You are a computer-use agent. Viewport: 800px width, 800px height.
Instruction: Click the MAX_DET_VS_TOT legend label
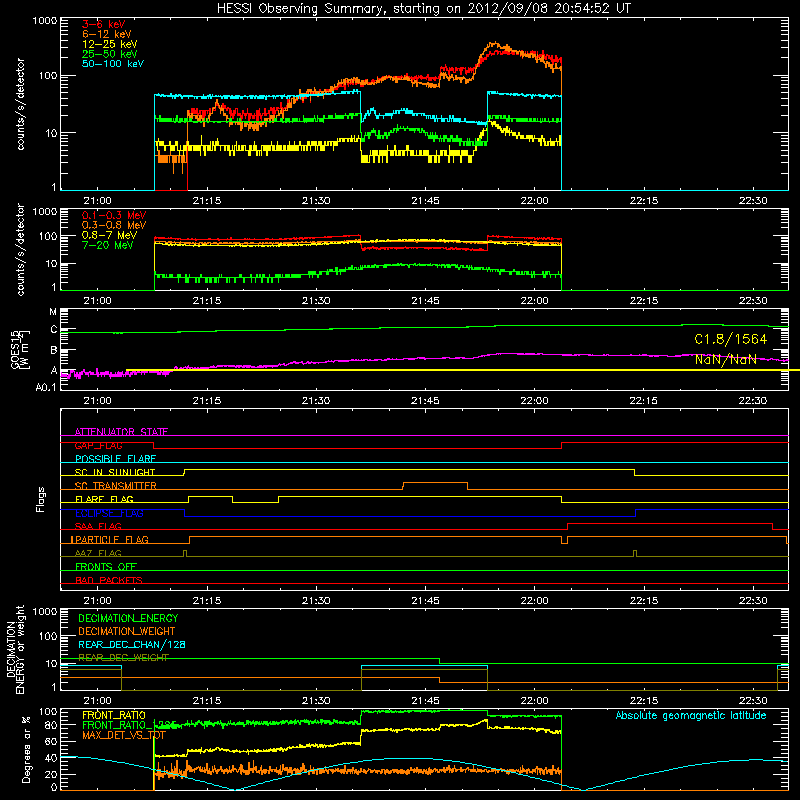(x=124, y=735)
